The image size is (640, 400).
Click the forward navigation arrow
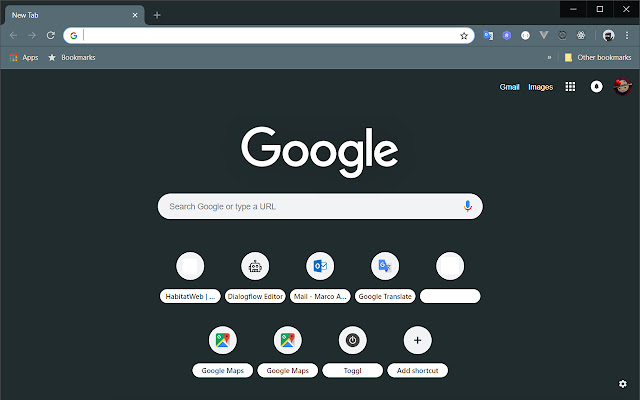tap(32, 36)
